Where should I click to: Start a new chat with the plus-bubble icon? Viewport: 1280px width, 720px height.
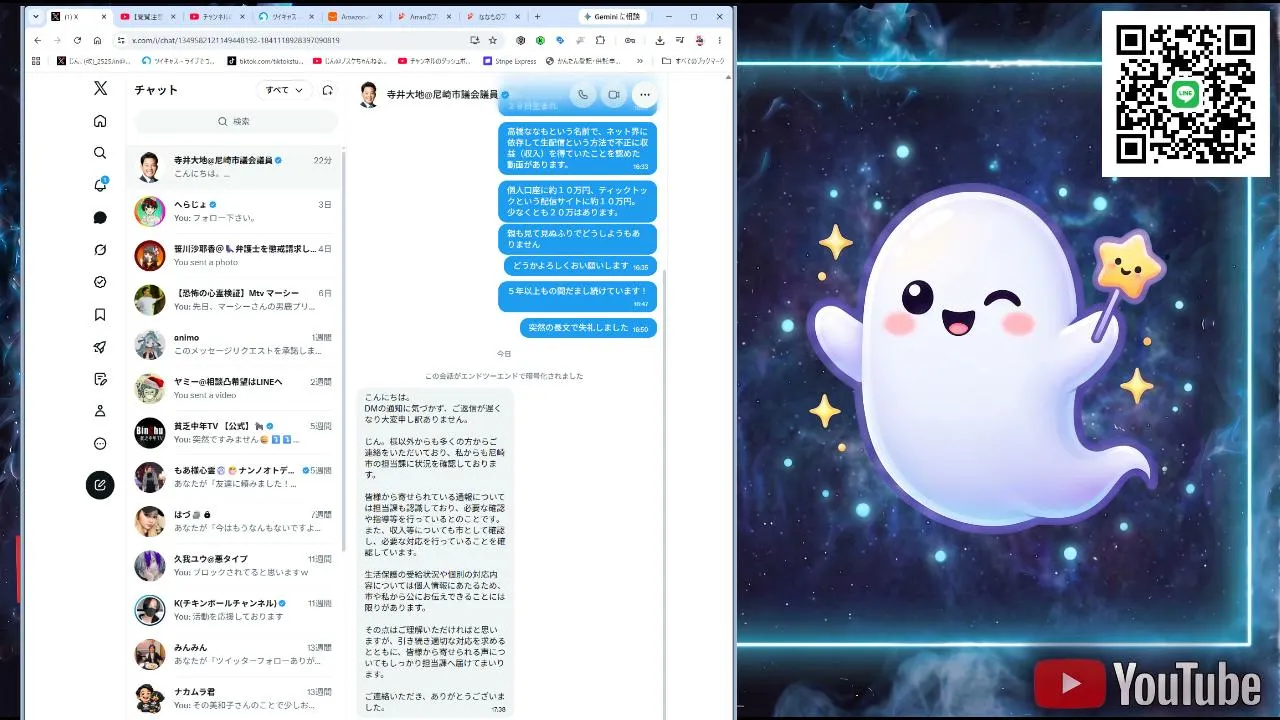coord(327,90)
